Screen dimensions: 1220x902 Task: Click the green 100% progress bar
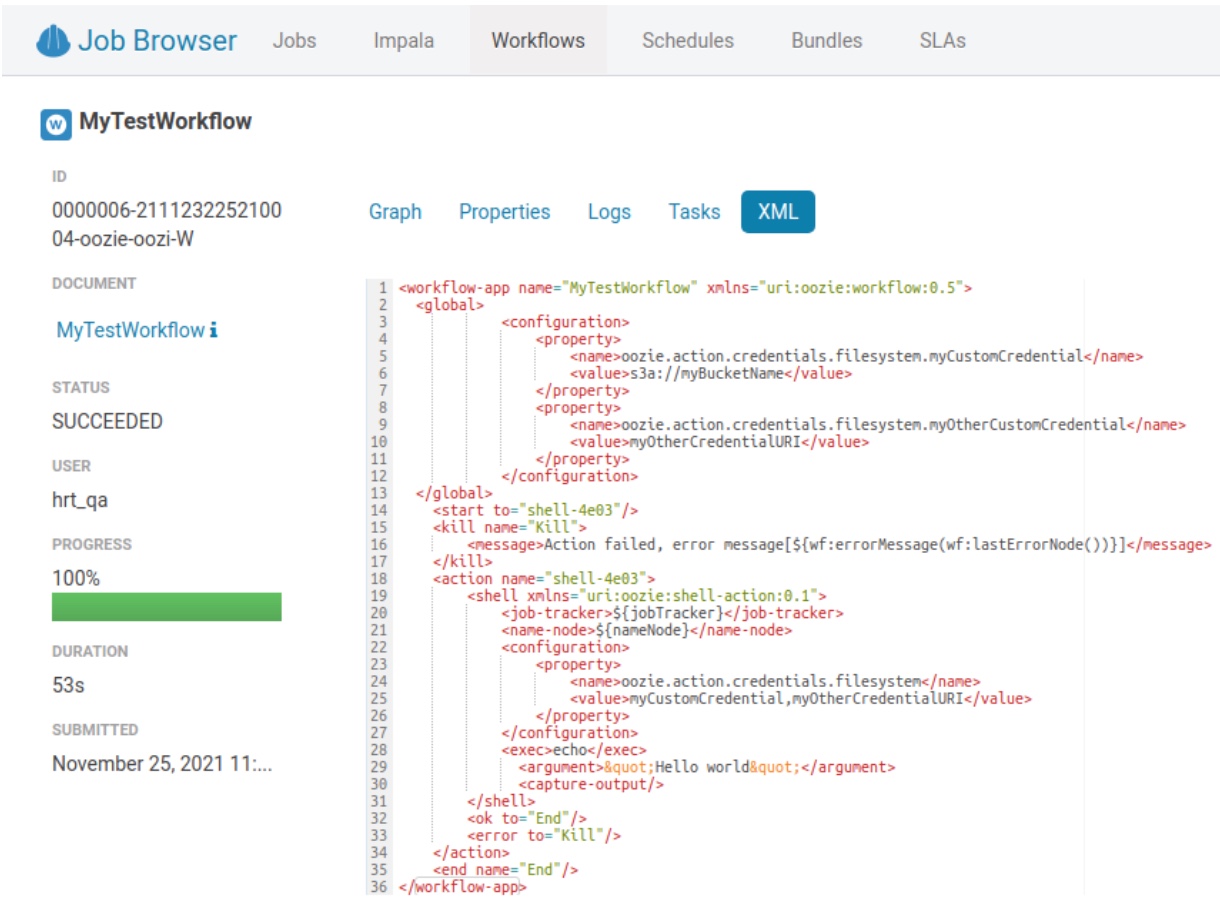pyautogui.click(x=168, y=608)
